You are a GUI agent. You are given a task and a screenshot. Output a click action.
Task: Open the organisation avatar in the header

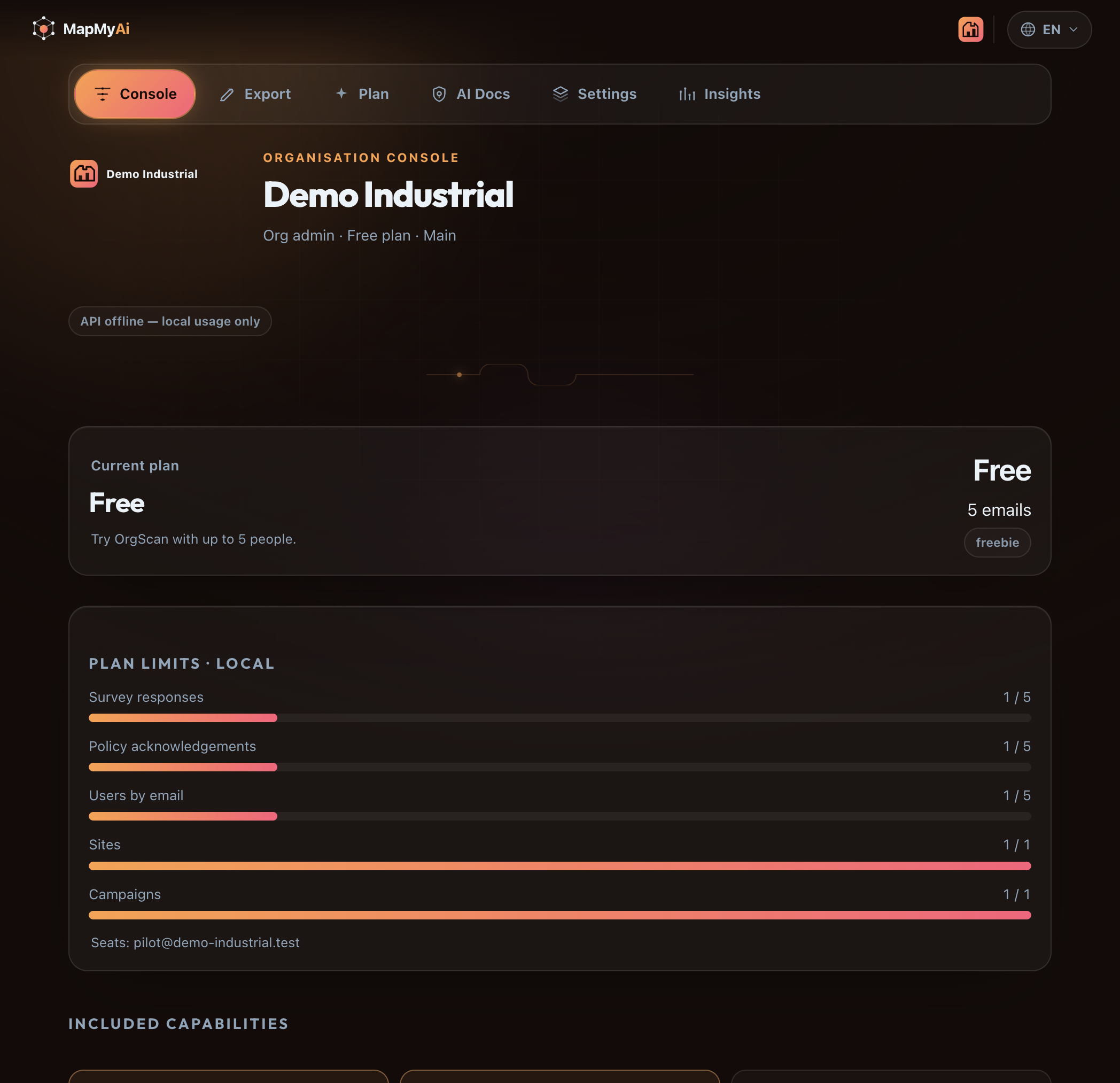[970, 29]
